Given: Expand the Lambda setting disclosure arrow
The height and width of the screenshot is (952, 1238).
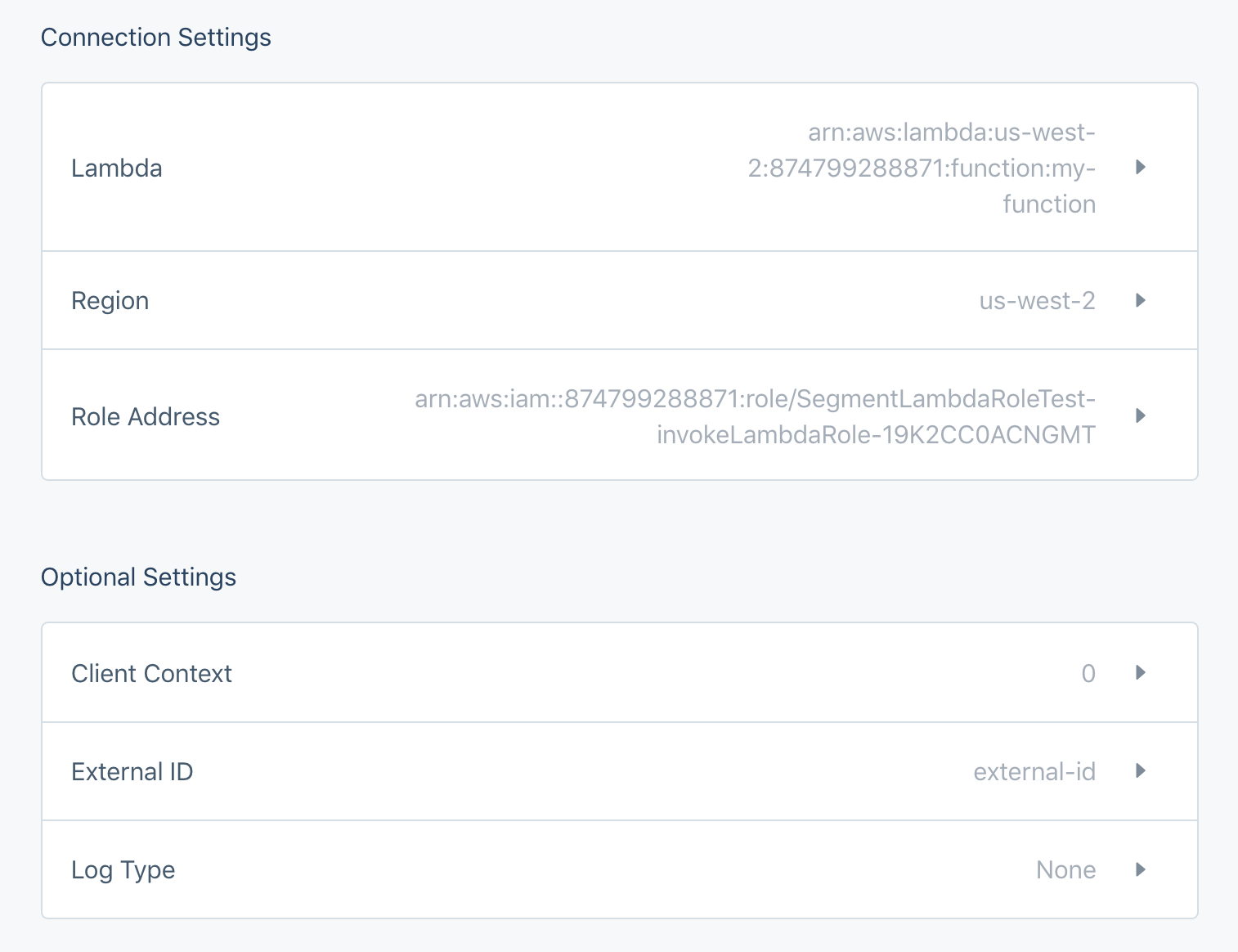Looking at the screenshot, I should tap(1142, 168).
